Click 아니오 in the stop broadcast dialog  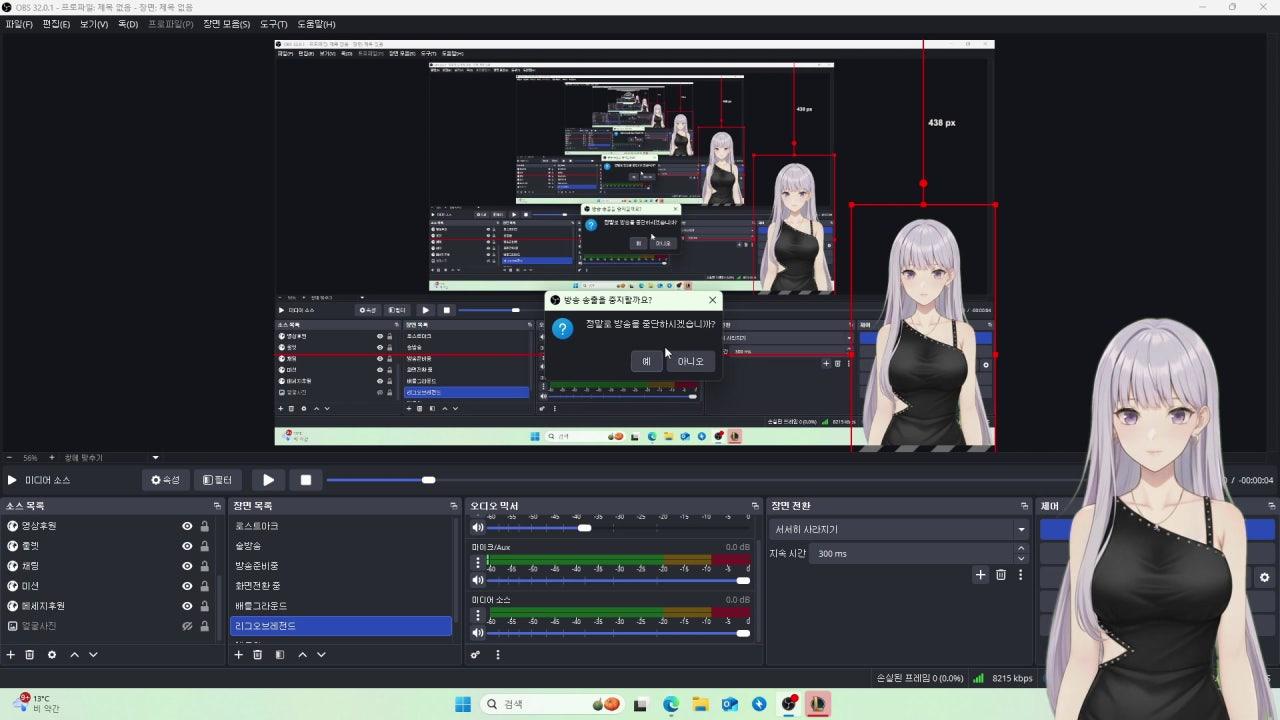click(690, 361)
